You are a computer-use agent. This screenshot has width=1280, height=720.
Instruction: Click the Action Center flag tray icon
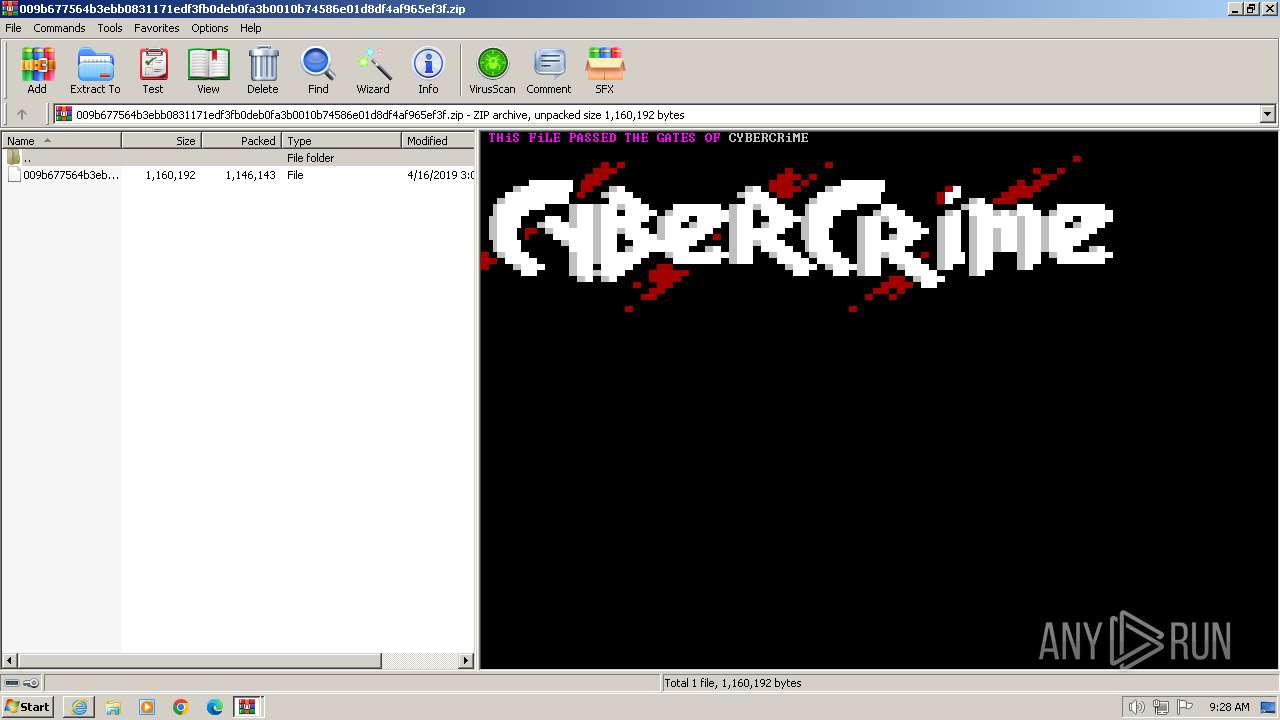click(x=1186, y=707)
